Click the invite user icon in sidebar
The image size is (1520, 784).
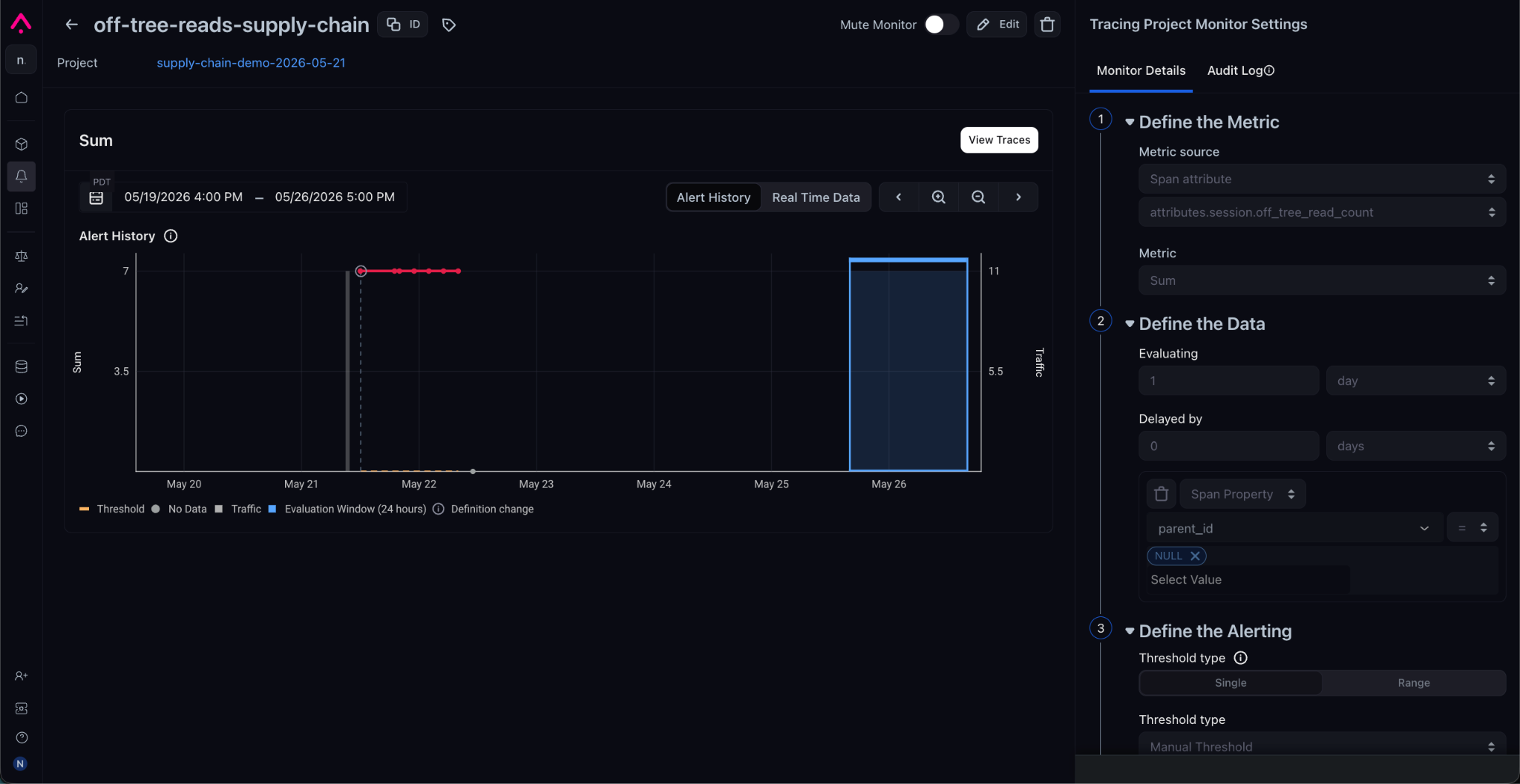tap(22, 676)
